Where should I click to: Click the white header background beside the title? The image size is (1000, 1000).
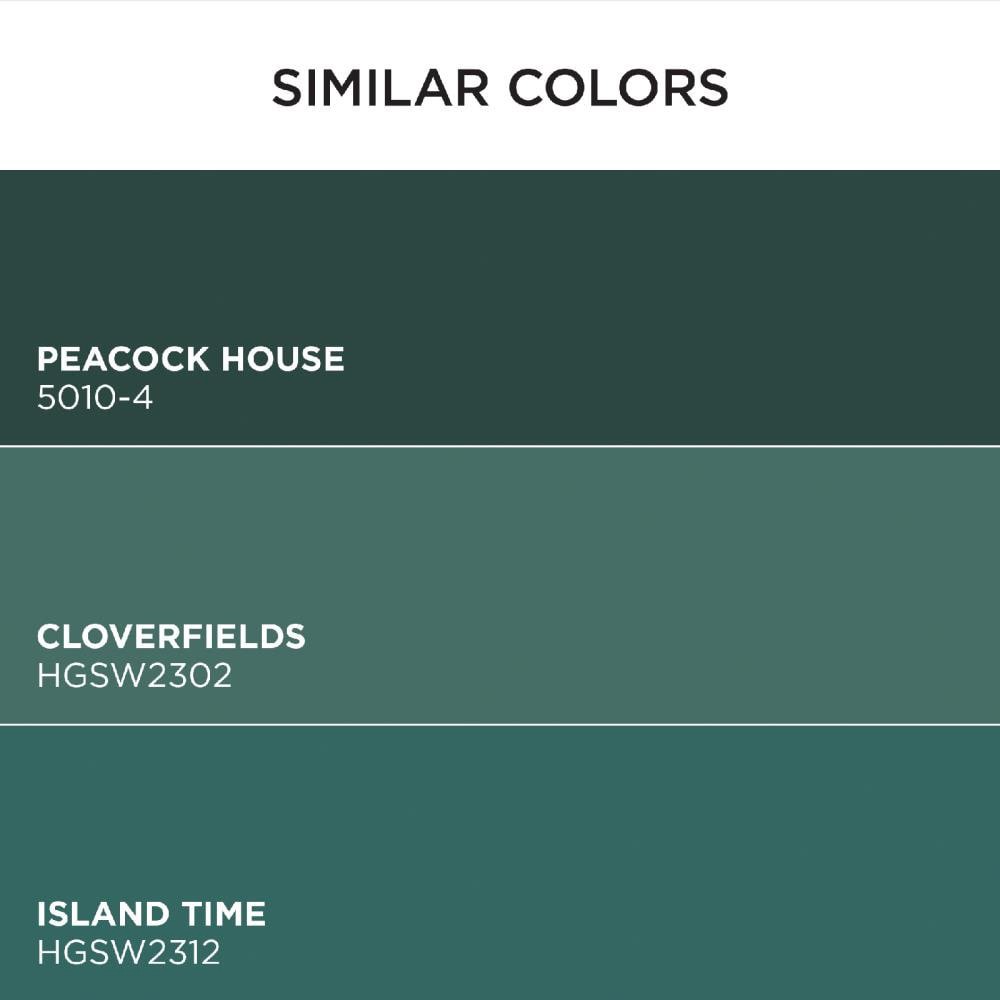point(134,86)
